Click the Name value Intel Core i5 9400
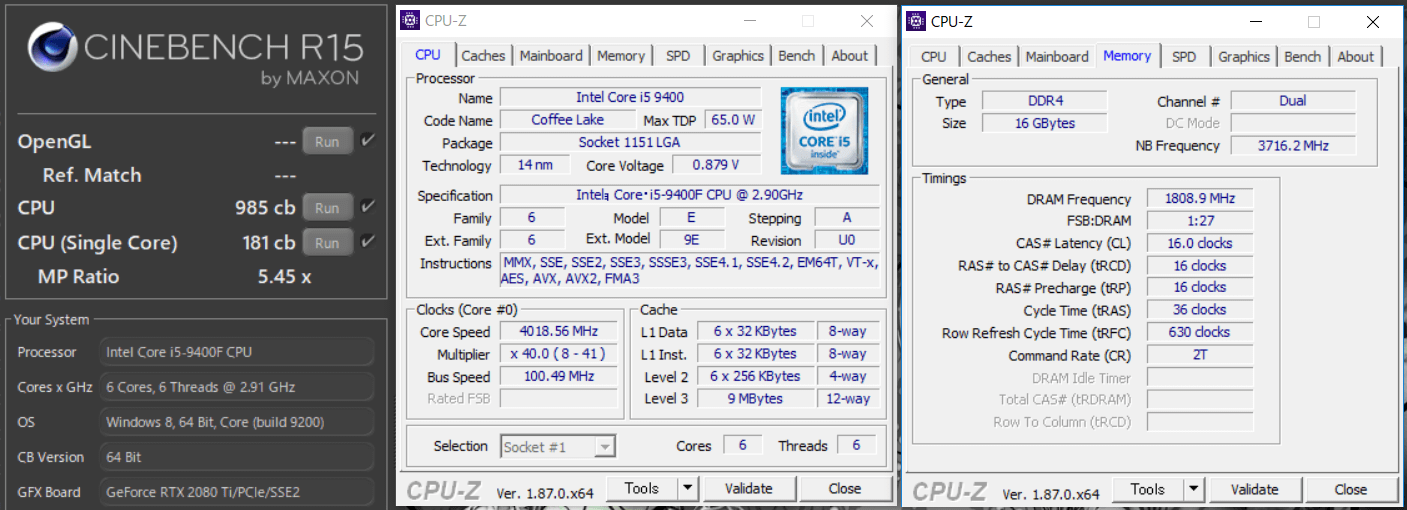This screenshot has width=1407, height=510. [630, 98]
